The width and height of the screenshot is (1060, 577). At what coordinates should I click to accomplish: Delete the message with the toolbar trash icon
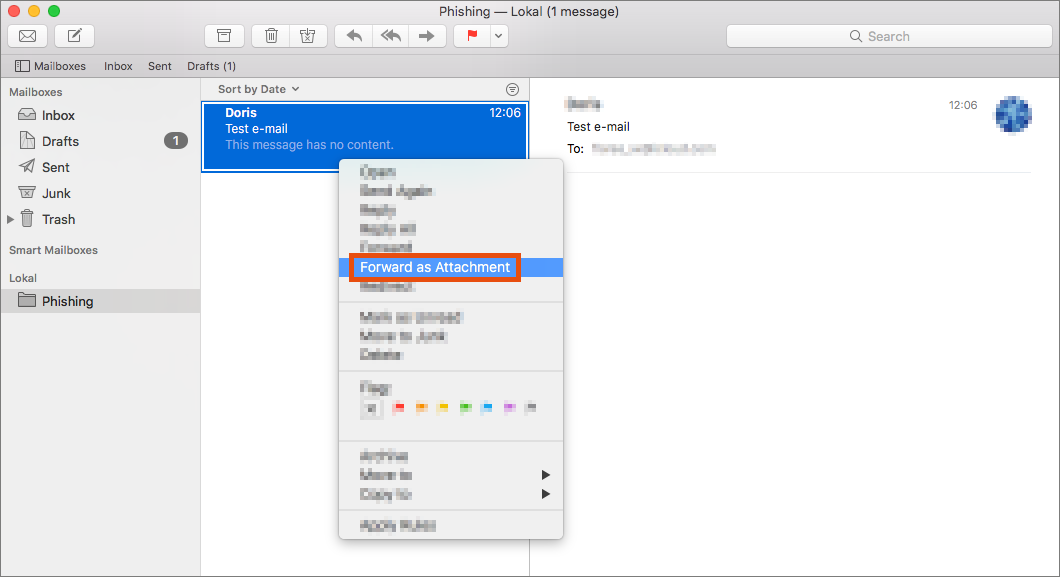pos(271,36)
